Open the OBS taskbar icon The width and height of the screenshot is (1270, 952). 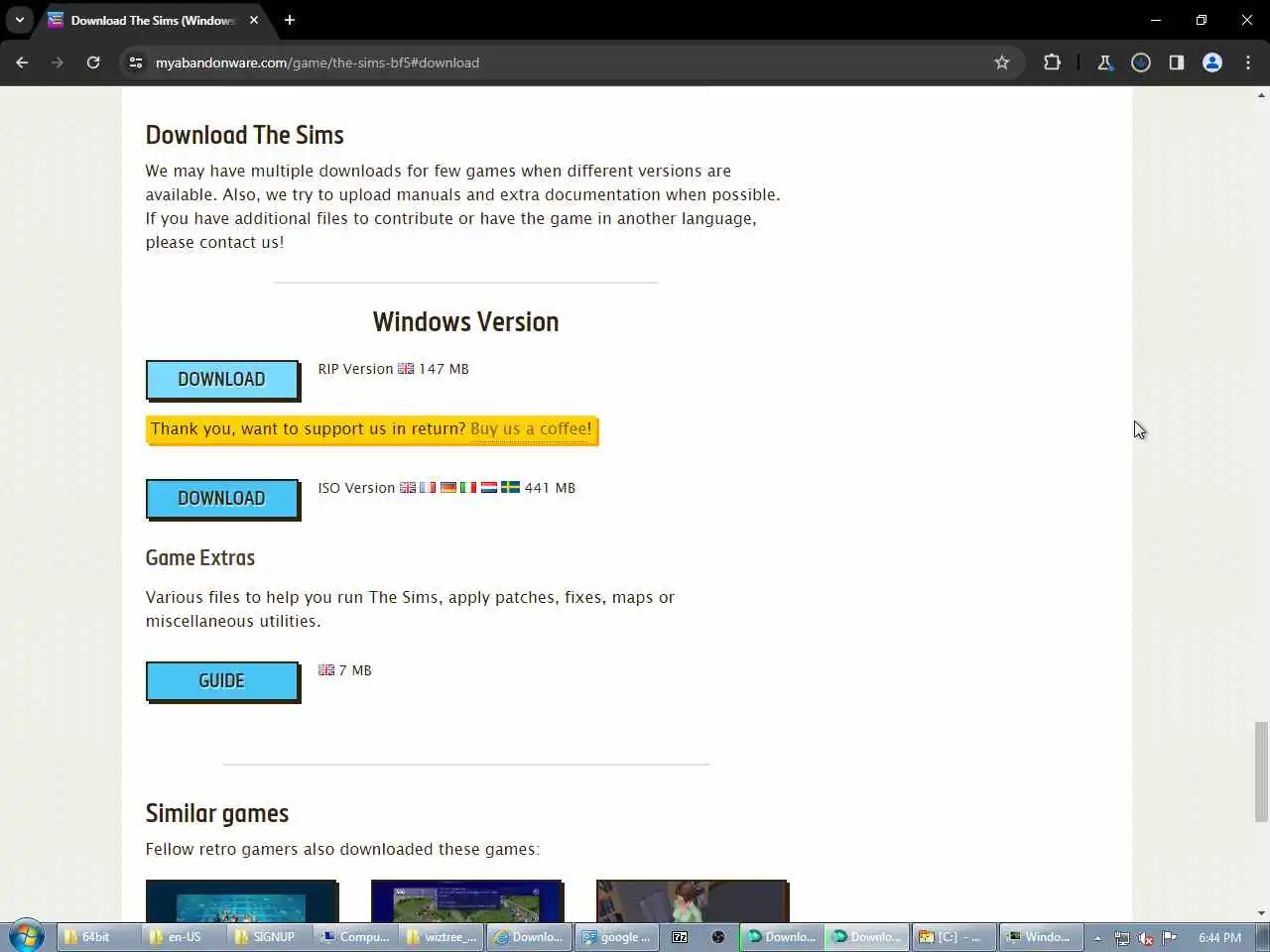(718, 937)
